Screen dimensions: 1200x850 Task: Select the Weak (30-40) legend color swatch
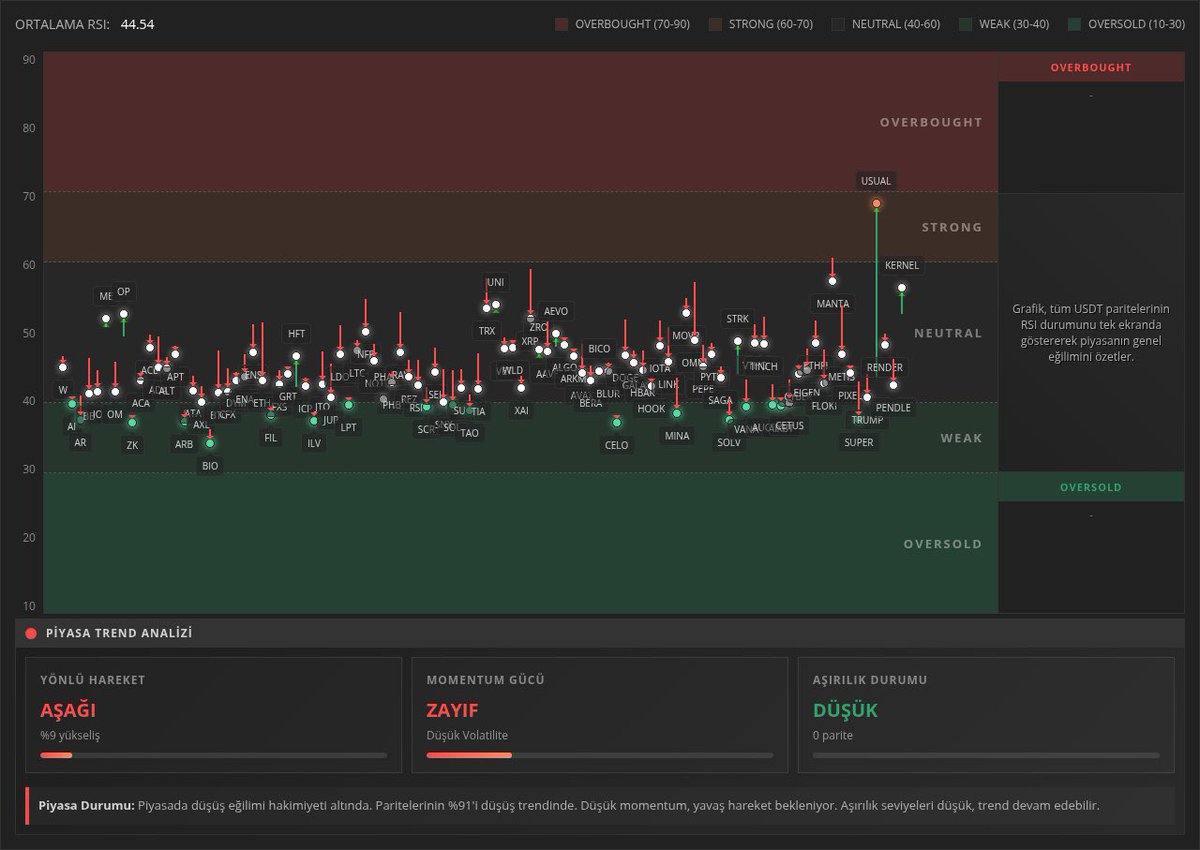[x=965, y=24]
